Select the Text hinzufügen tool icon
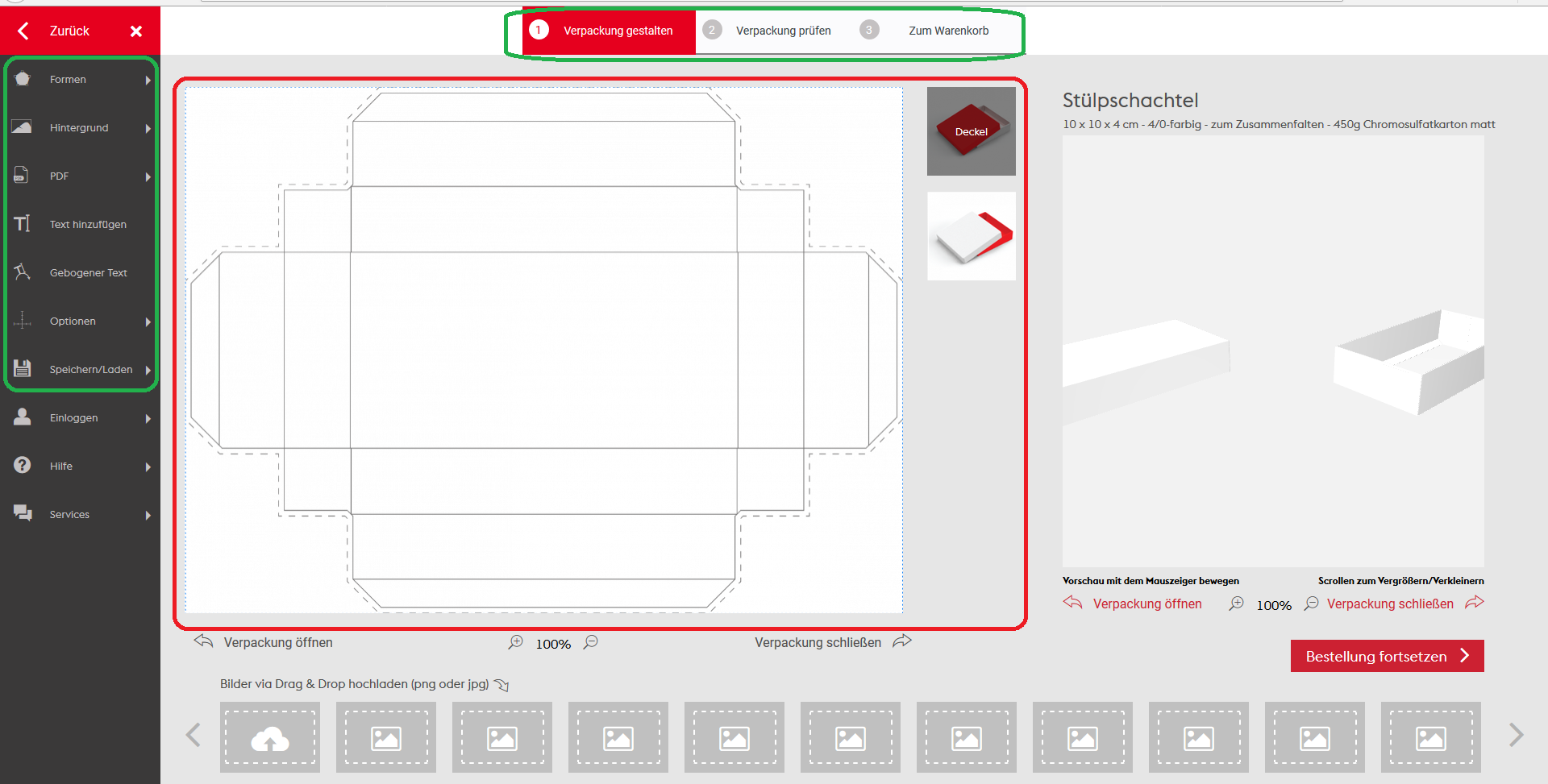The image size is (1548, 784). click(23, 224)
